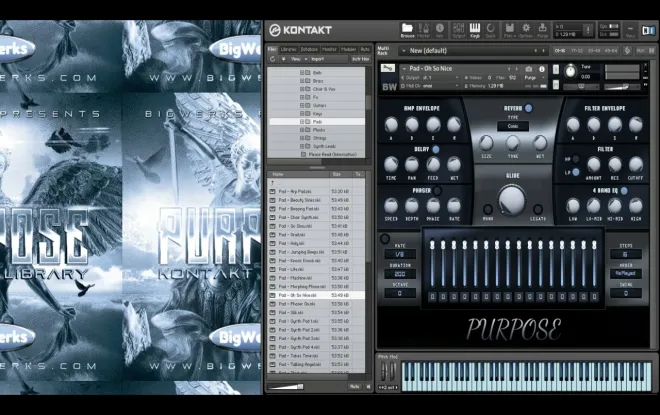Open the Options gear icon
The width and height of the screenshot is (660, 415).
point(526,30)
